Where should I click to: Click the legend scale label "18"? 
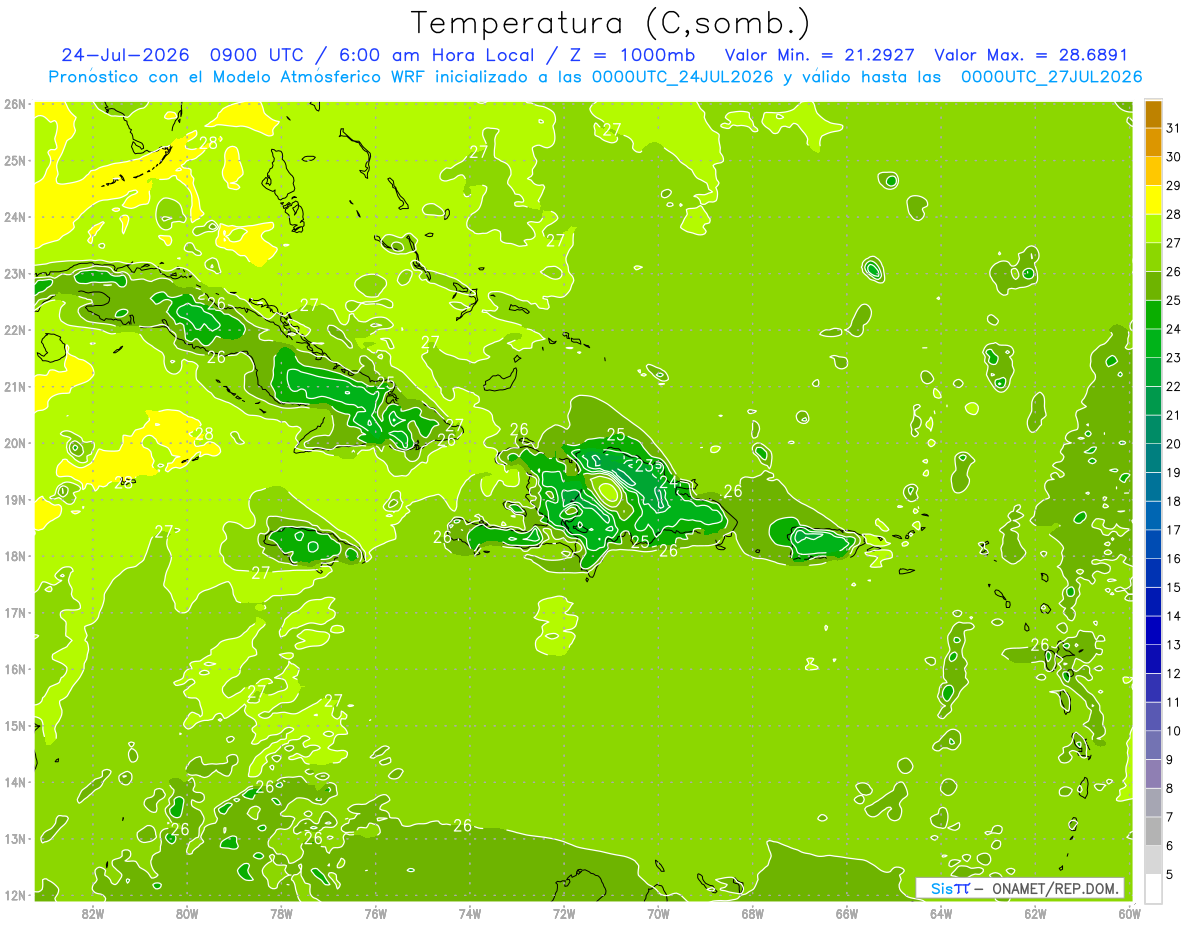[x=1173, y=501]
